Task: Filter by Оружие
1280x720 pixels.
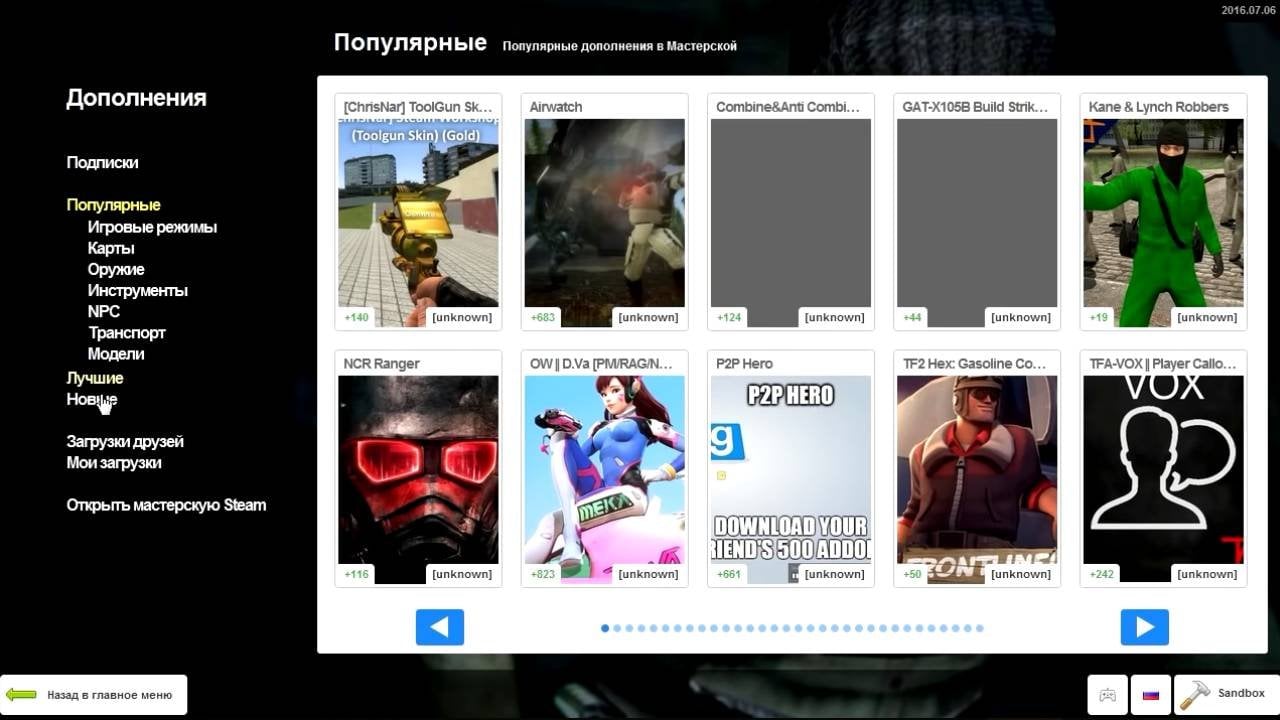Action: click(116, 269)
